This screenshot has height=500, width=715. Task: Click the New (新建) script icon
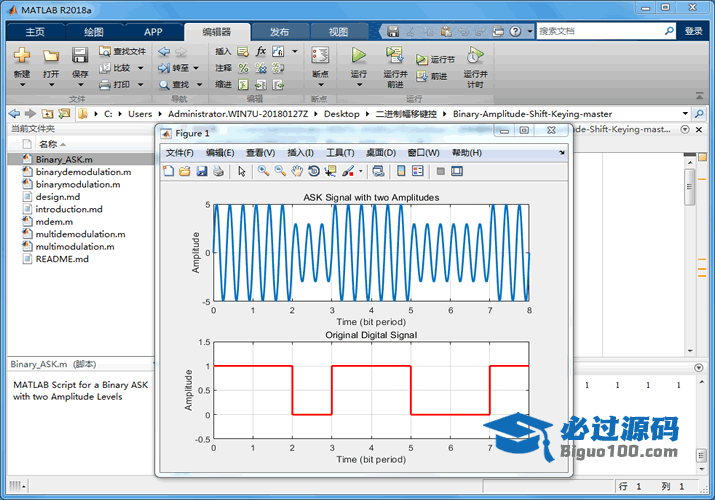pos(21,55)
